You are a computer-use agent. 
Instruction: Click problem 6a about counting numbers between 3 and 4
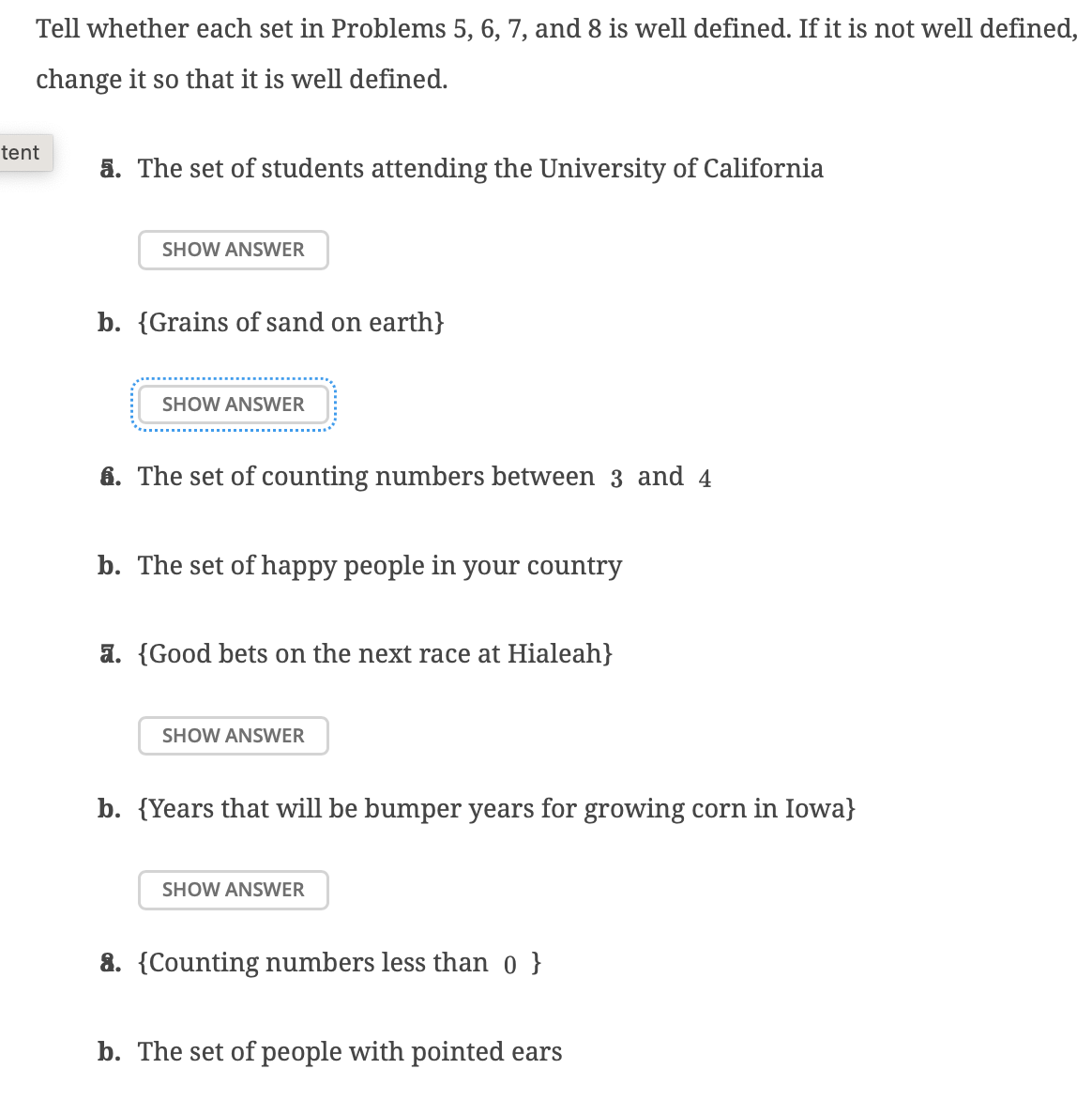[422, 477]
